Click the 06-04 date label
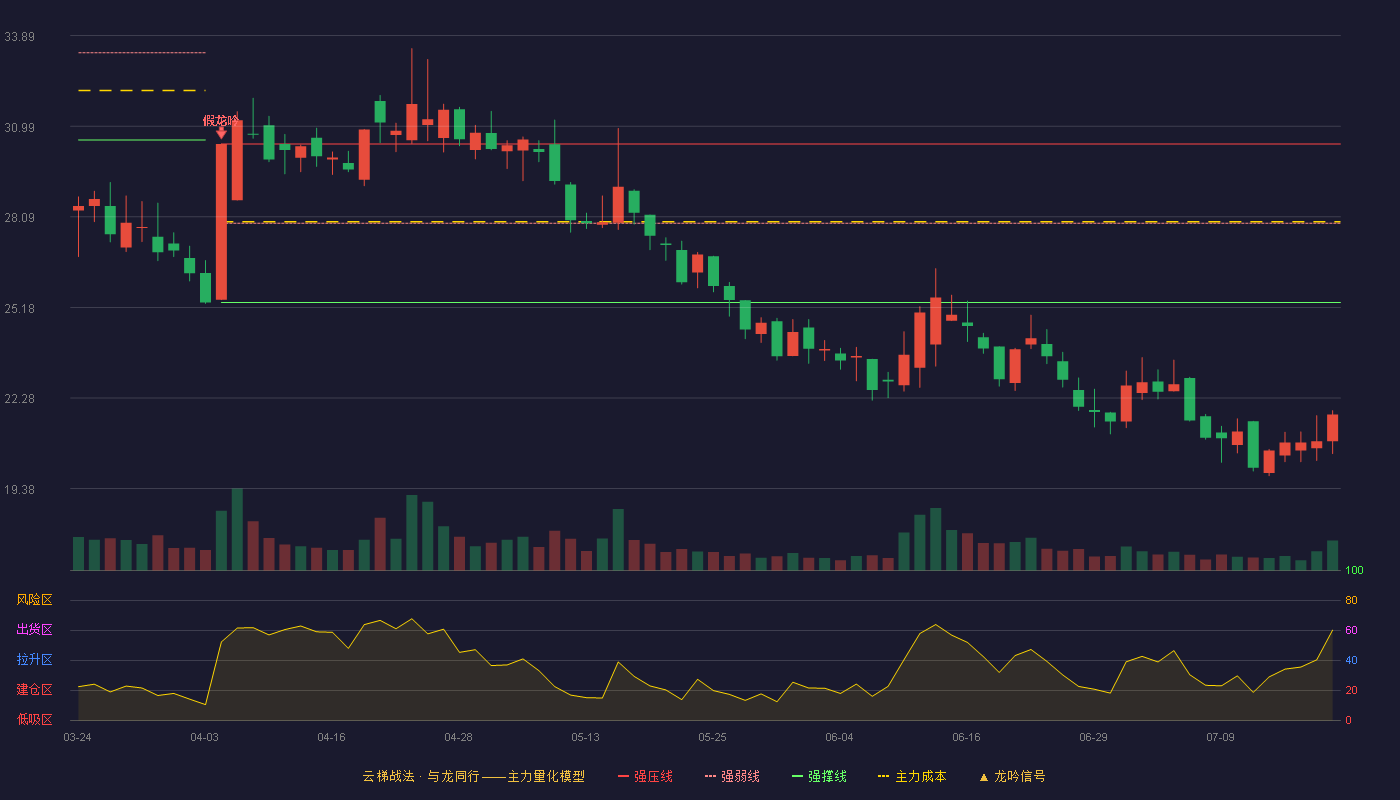The image size is (1400, 800). click(x=839, y=737)
